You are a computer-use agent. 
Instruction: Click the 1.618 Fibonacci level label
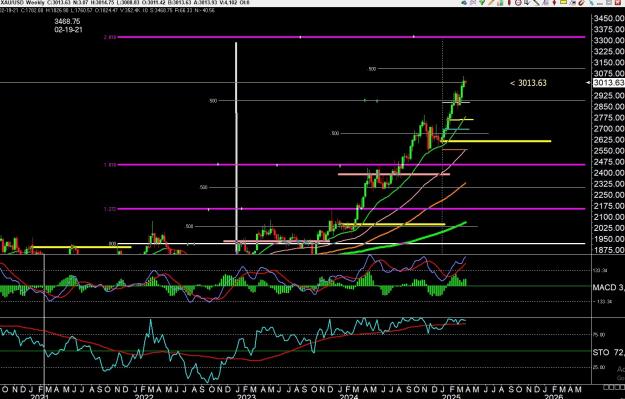pyautogui.click(x=110, y=165)
